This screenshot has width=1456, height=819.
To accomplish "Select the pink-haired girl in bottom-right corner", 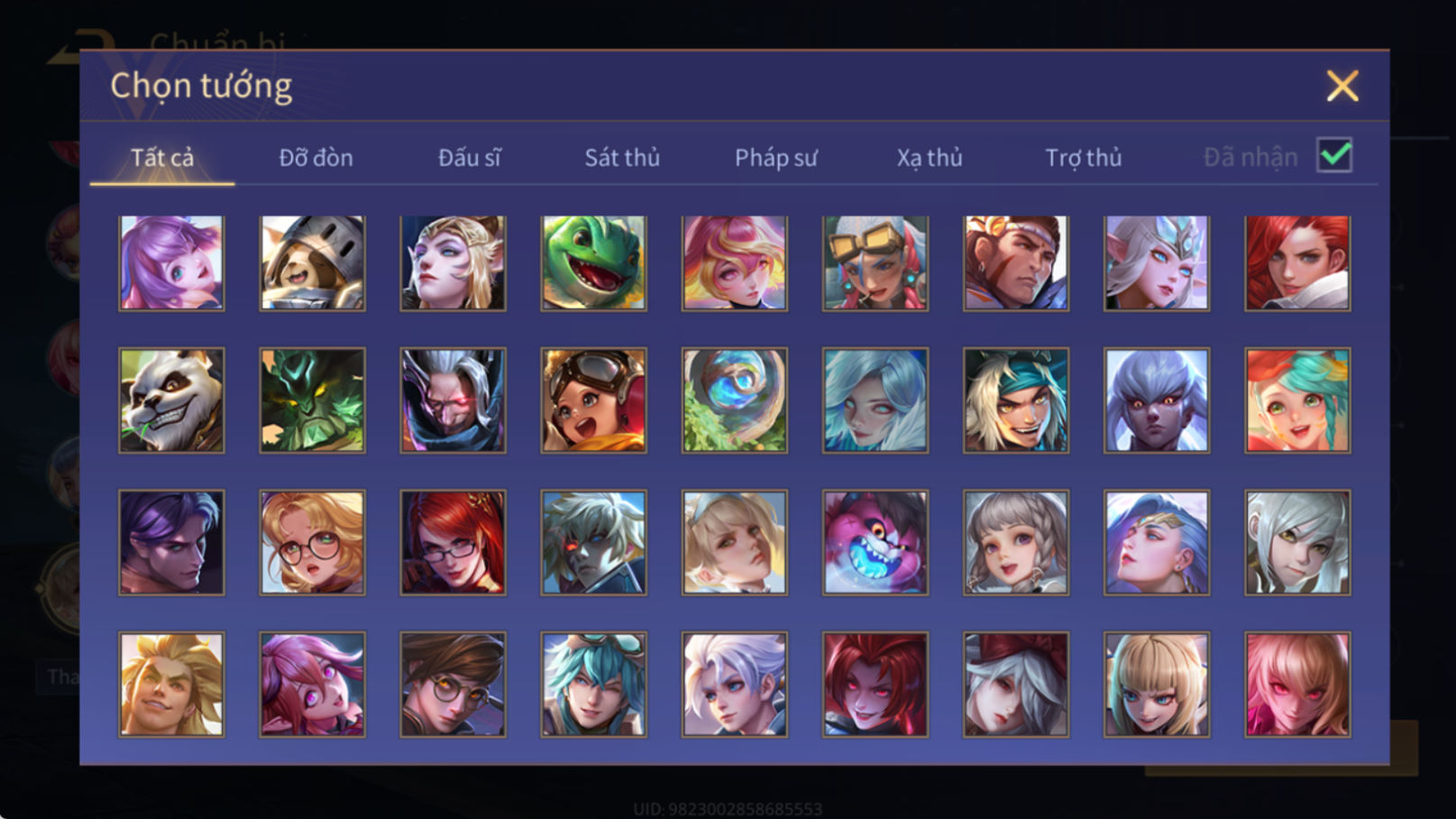I will pyautogui.click(x=1297, y=685).
